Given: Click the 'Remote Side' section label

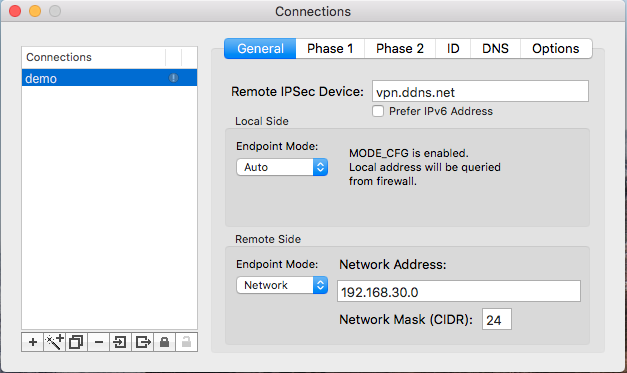Looking at the screenshot, I should [268, 239].
